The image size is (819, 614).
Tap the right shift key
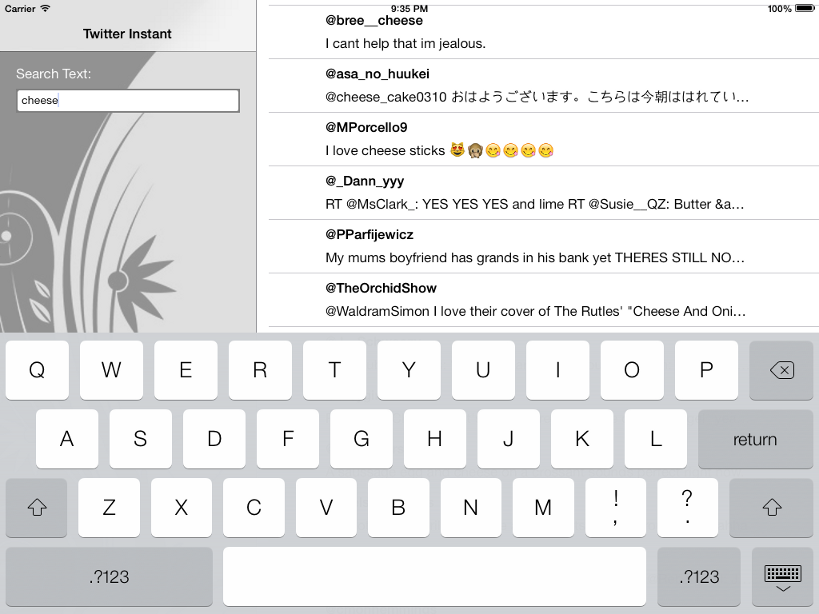[x=771, y=507]
